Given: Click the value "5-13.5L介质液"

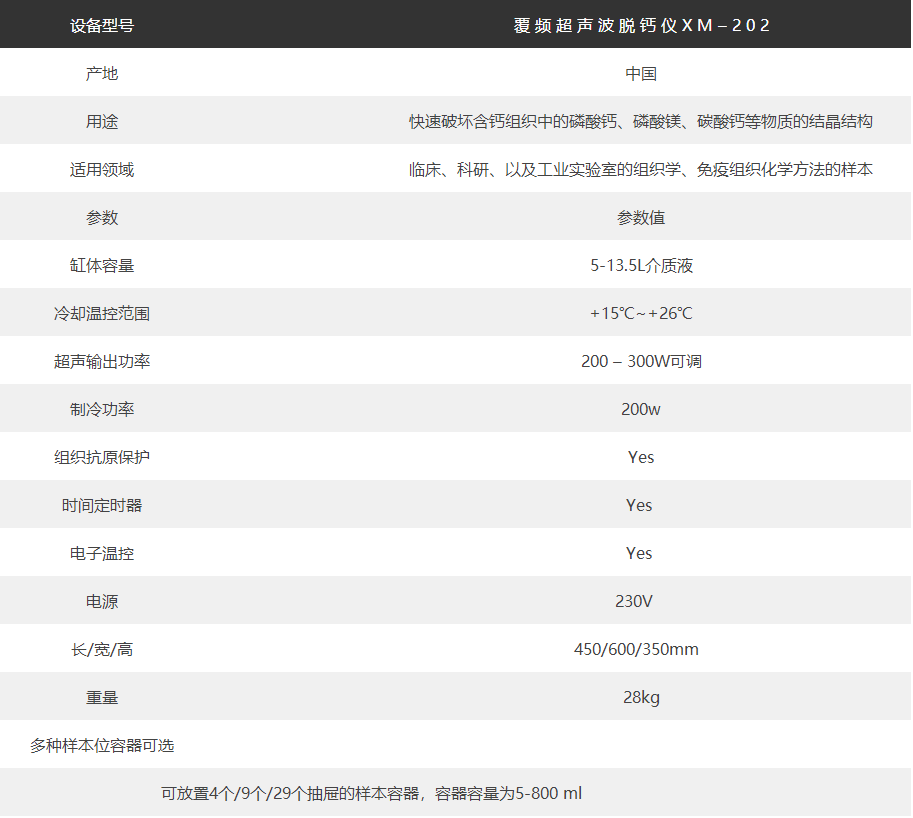Looking at the screenshot, I should tap(642, 265).
